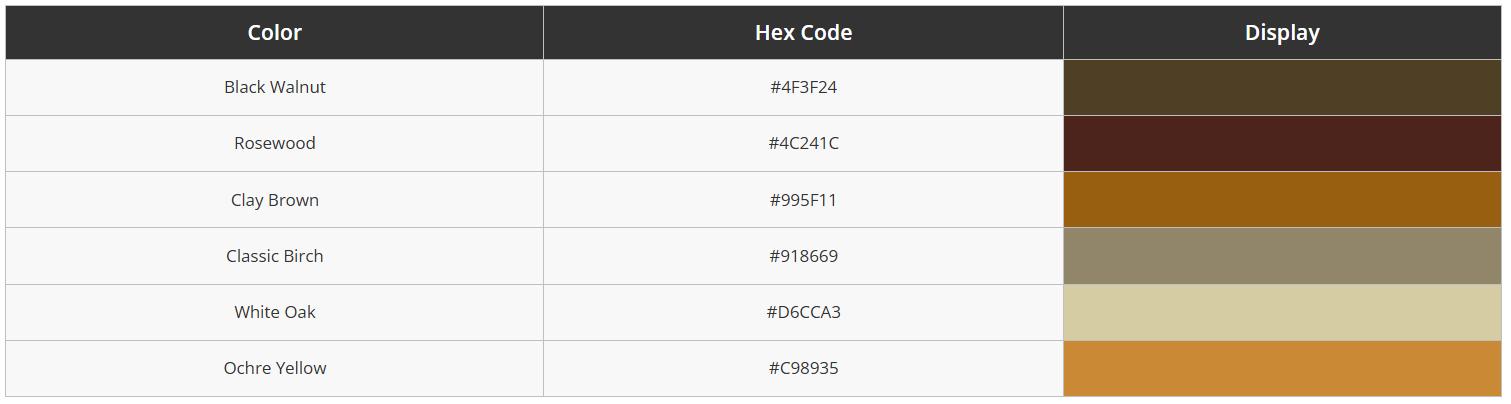Click the Display column header

(x=1282, y=32)
